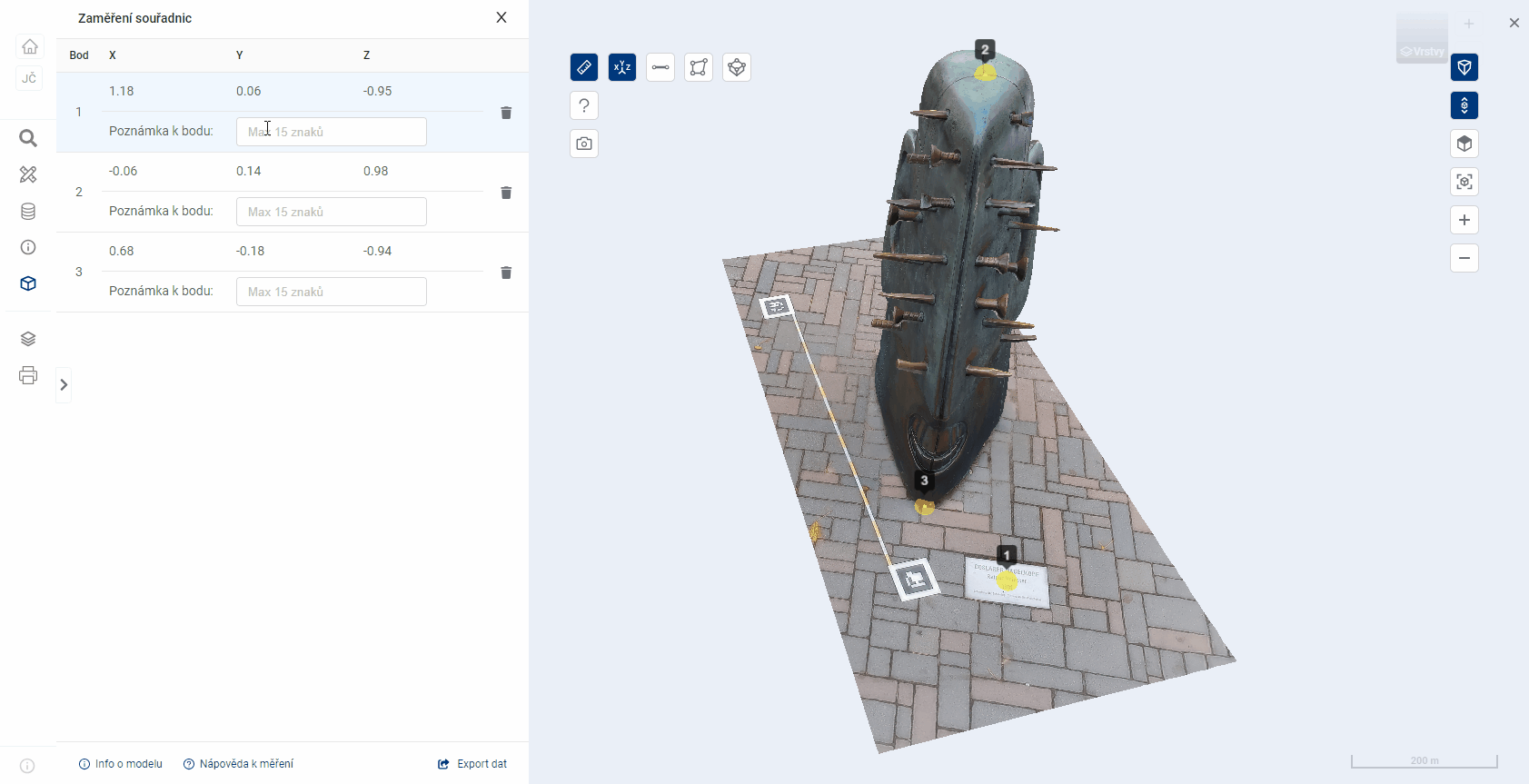This screenshot has width=1529, height=784.
Task: Select the XYZ coordinate measurement tool
Action: (x=622, y=67)
